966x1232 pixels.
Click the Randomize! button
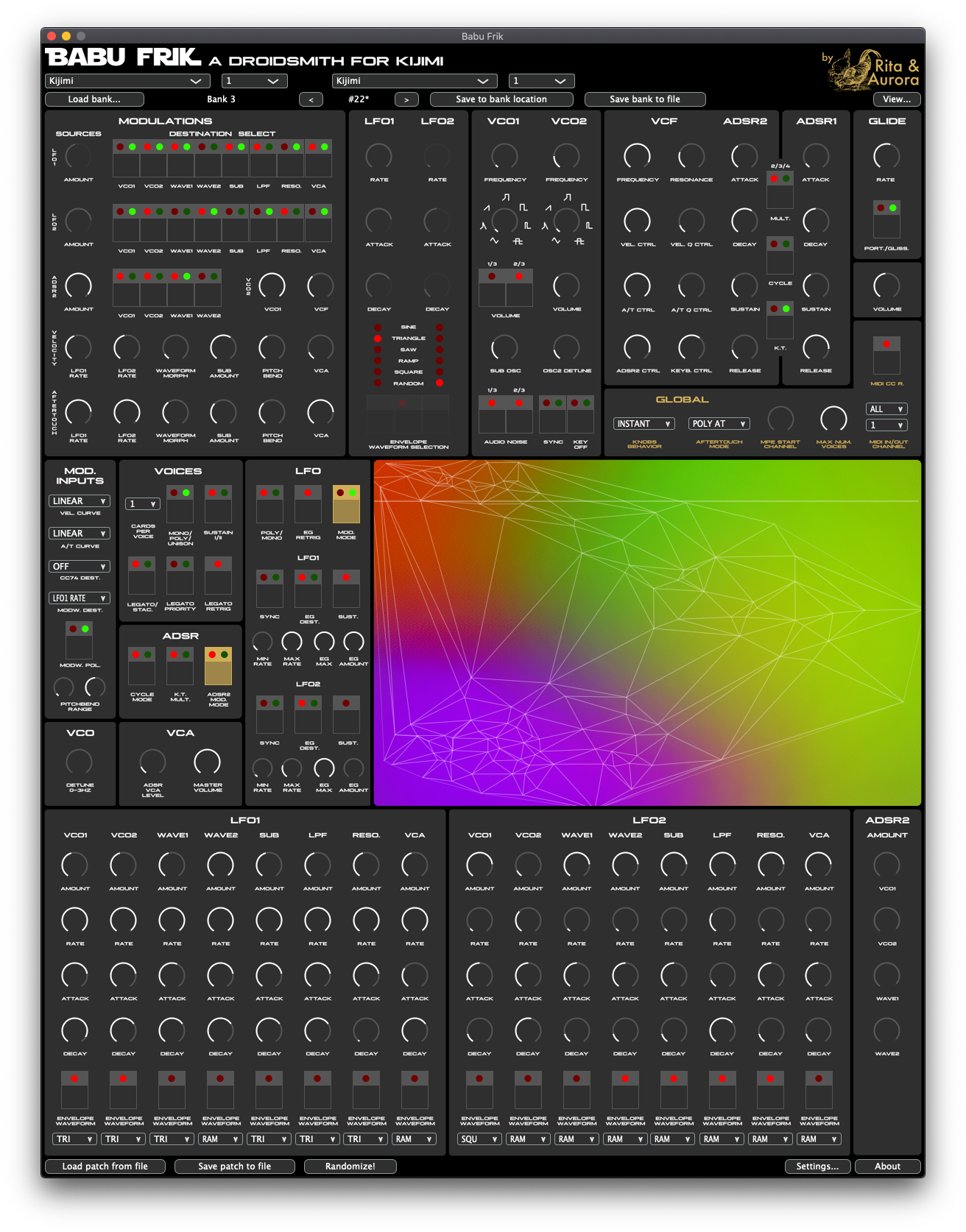click(x=350, y=1166)
